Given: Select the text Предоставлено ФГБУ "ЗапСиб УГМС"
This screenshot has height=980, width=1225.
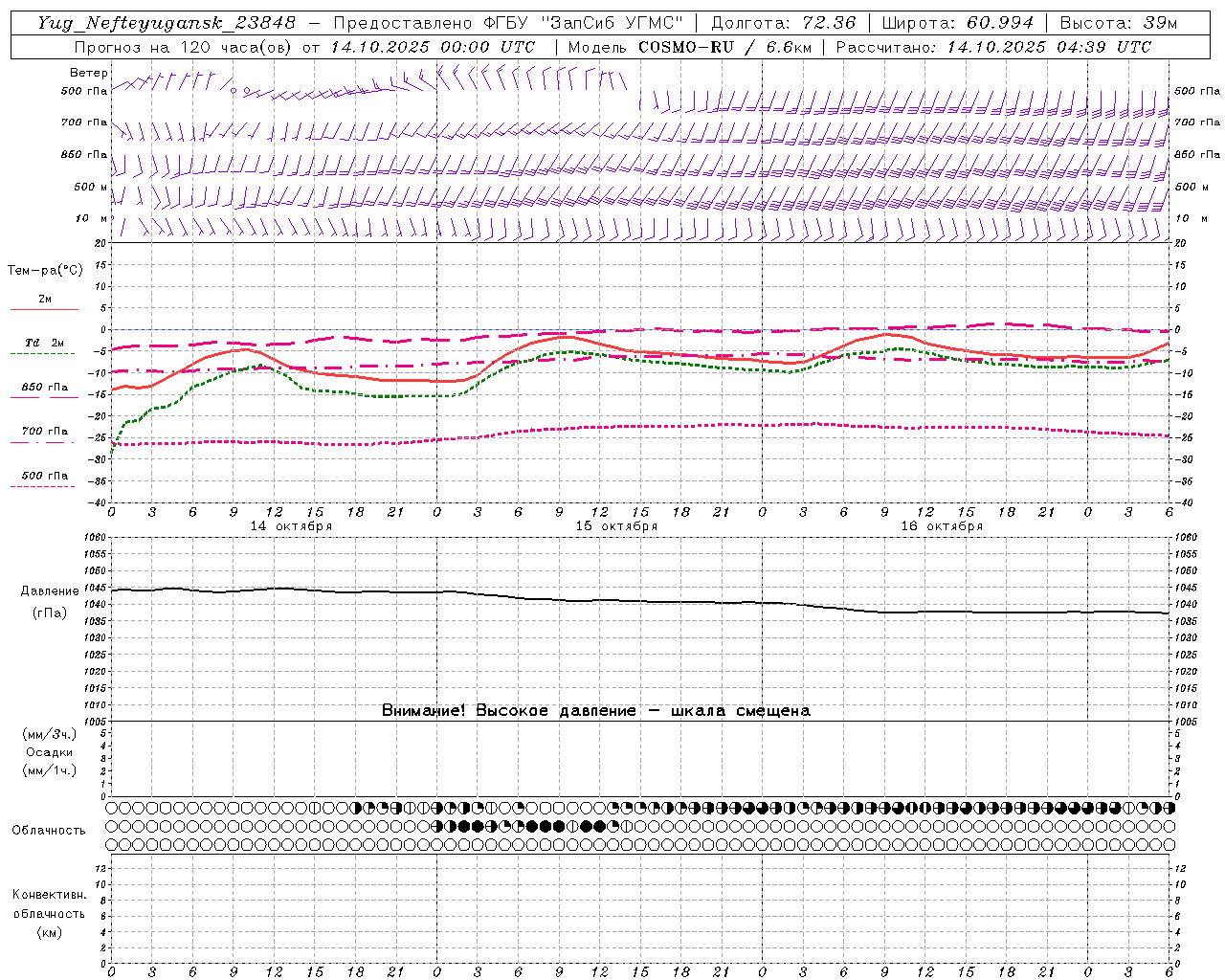Looking at the screenshot, I should coord(507,23).
